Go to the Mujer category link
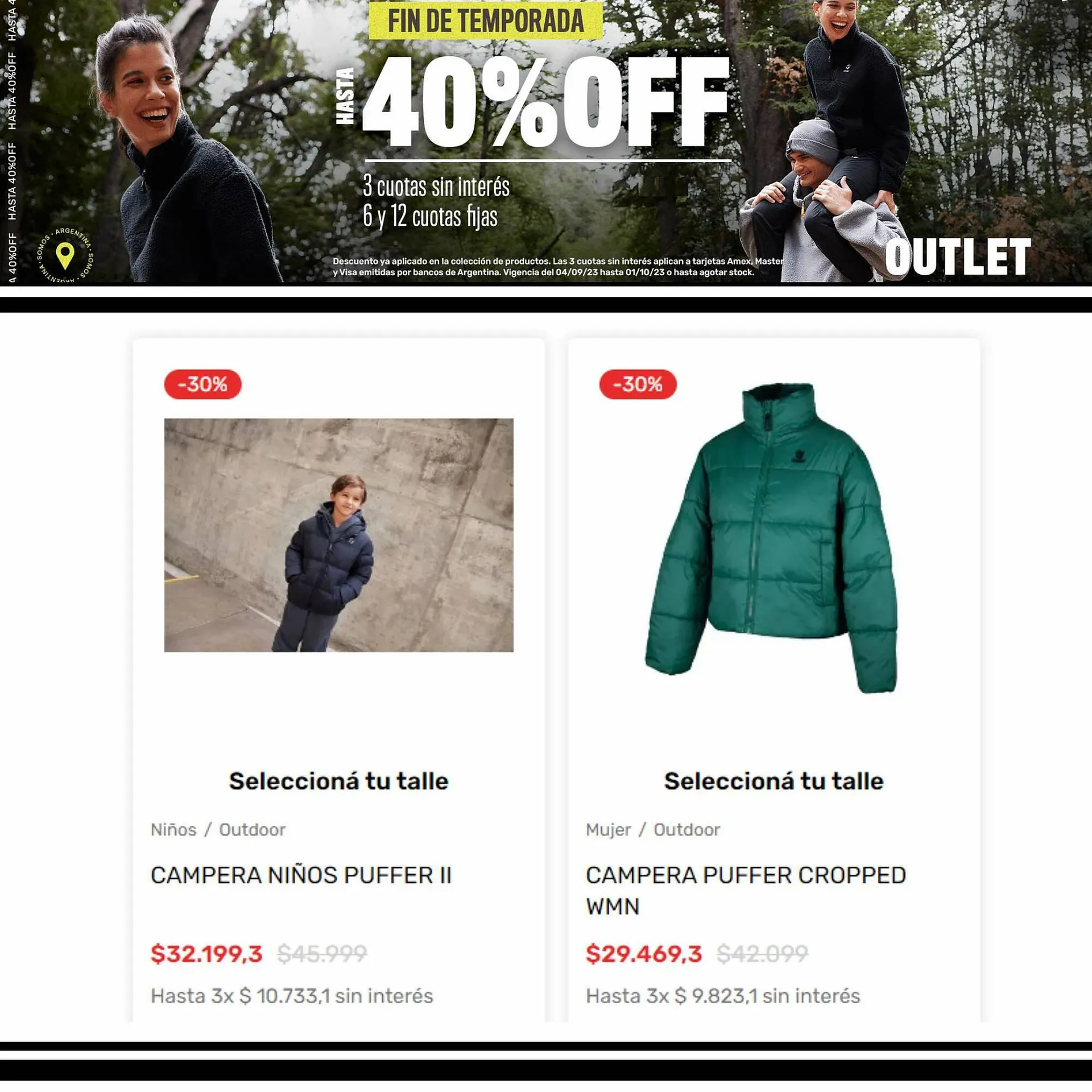The width and height of the screenshot is (1092, 1092). click(608, 829)
